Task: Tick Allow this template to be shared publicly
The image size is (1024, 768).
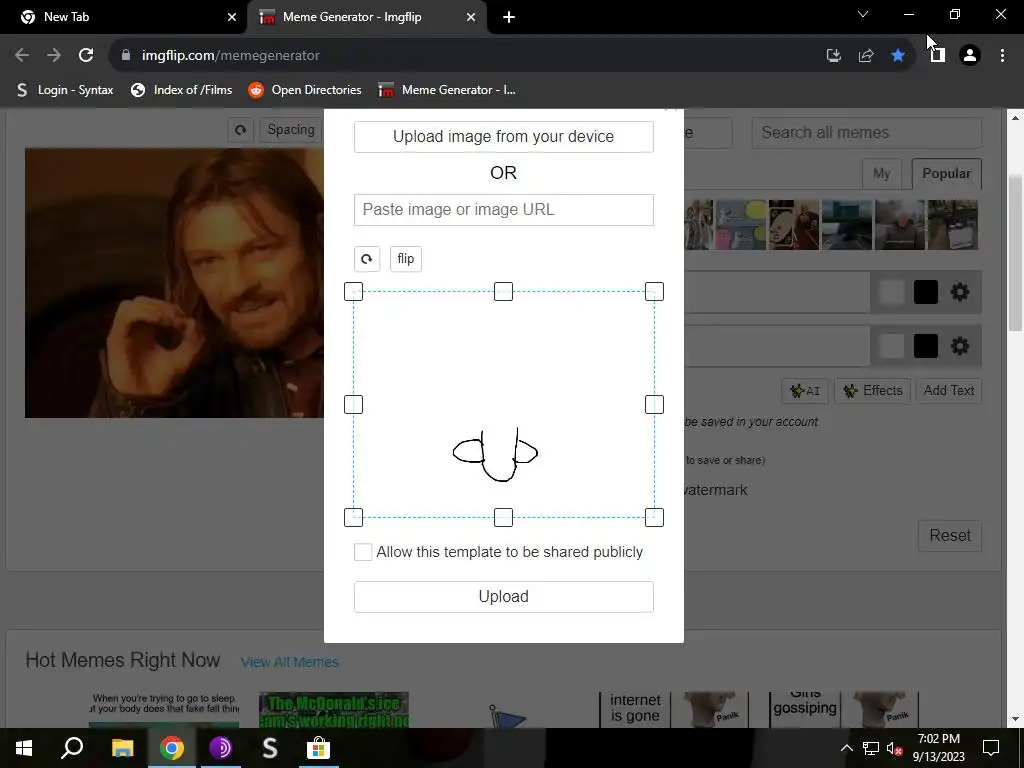Action: 363,552
